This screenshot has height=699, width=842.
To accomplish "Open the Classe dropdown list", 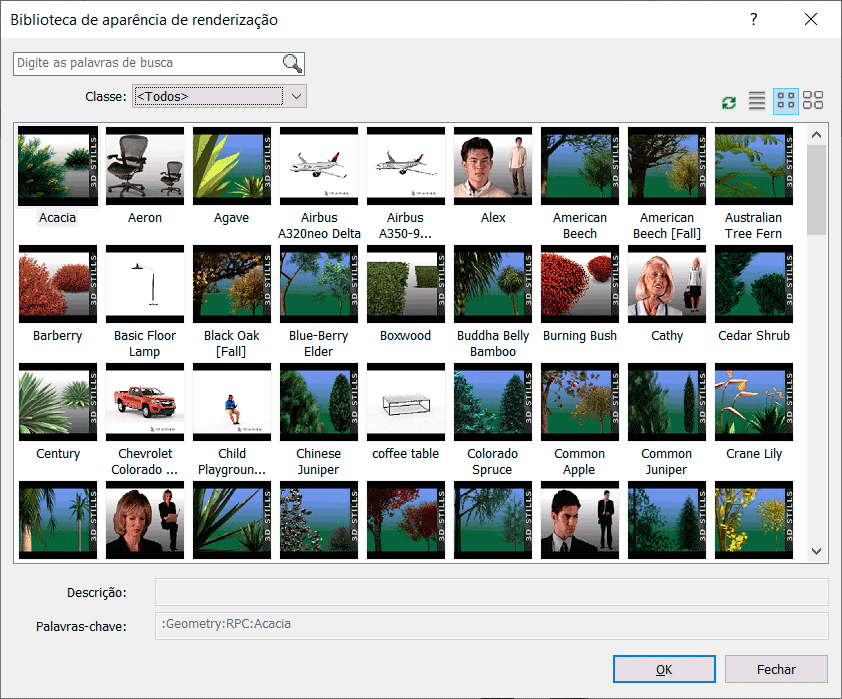I will [x=297, y=96].
